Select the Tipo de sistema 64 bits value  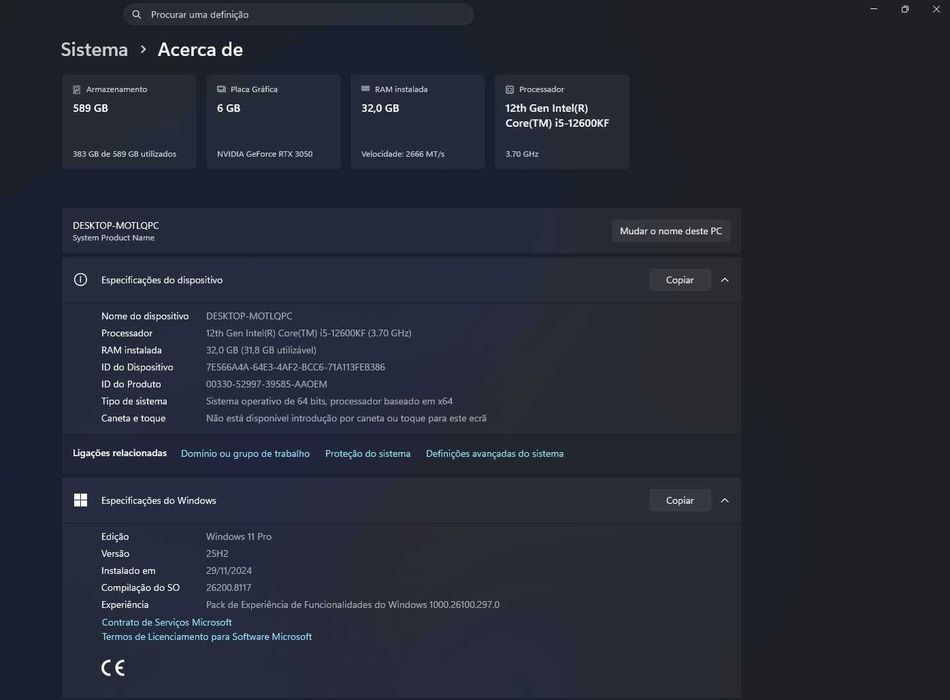pyautogui.click(x=329, y=401)
